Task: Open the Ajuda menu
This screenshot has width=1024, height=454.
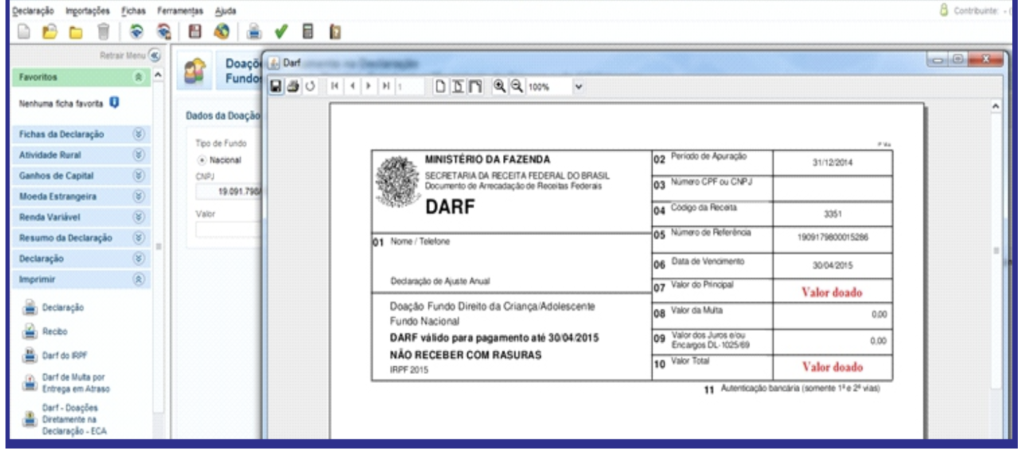Action: (225, 11)
